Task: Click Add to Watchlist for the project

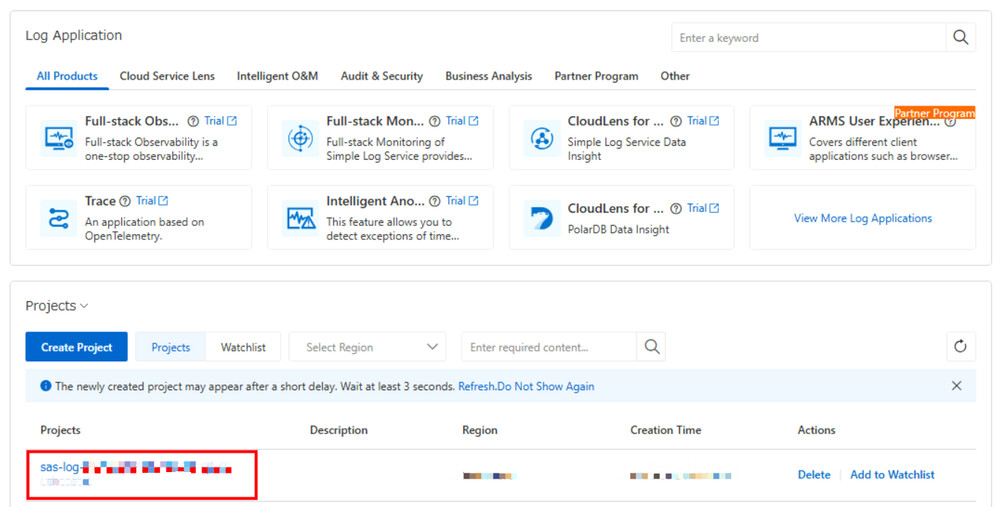Action: pyautogui.click(x=892, y=475)
